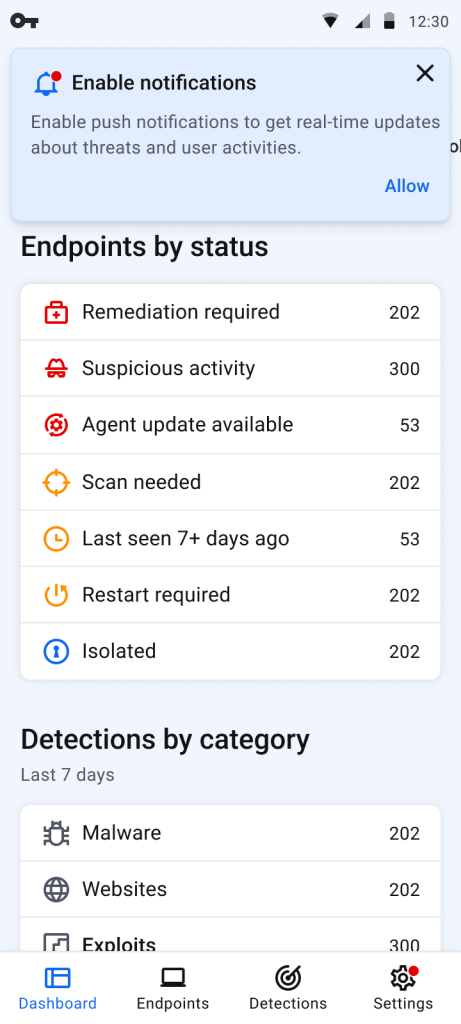Click the Suspicious activity spy icon
The image size is (461, 1024).
click(x=56, y=369)
